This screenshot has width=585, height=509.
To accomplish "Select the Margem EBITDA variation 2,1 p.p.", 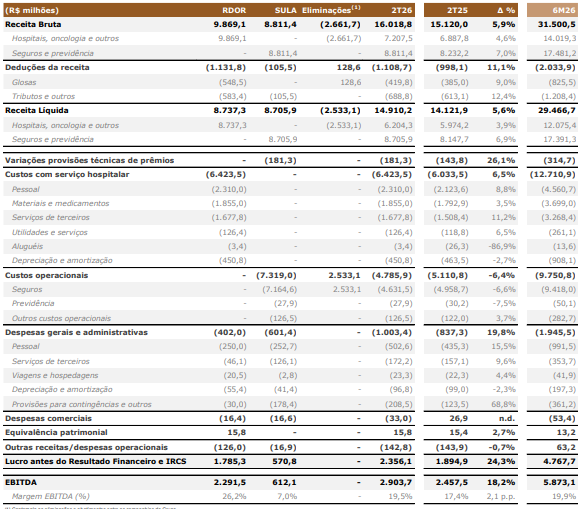I will click(x=501, y=496).
